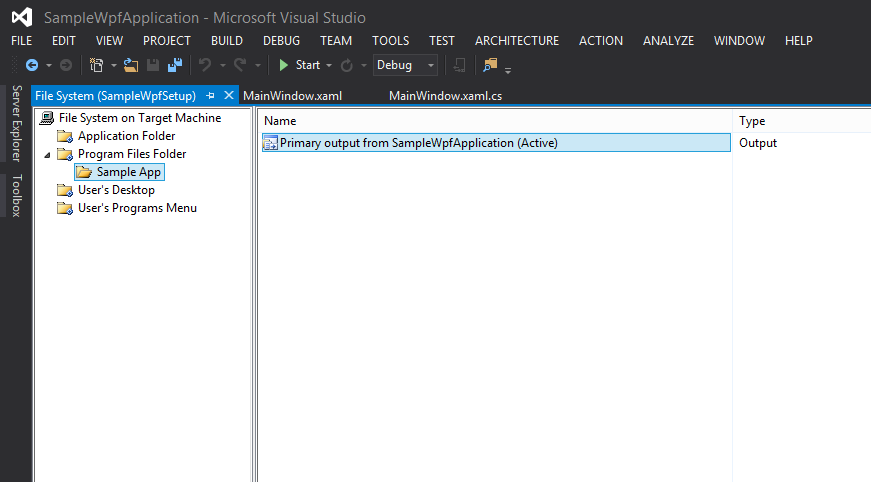Viewport: 871px width, 482px height.
Task: Open the WINDOW menu
Action: (x=739, y=41)
